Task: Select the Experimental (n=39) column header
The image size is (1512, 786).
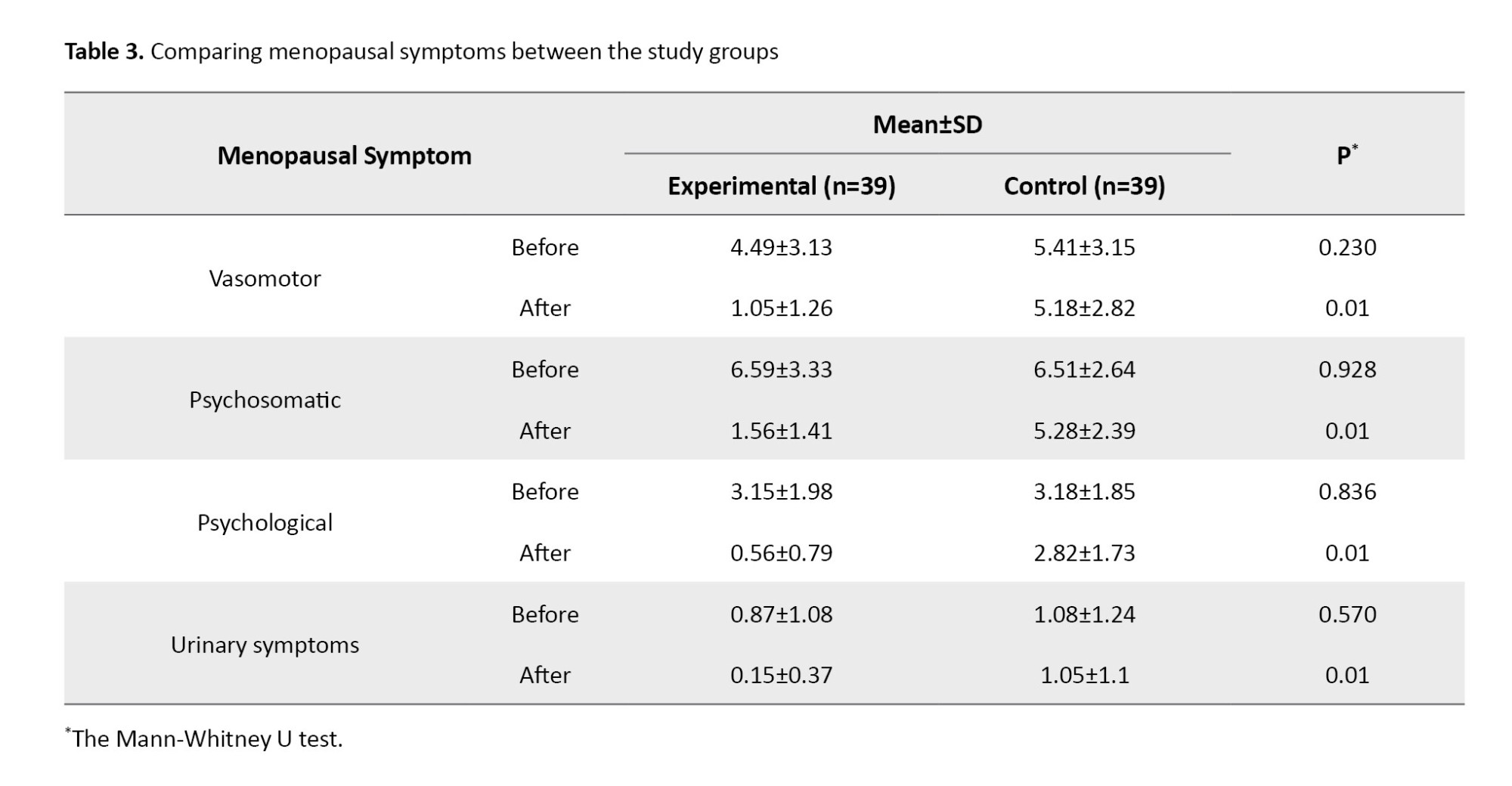Action: tap(781, 187)
